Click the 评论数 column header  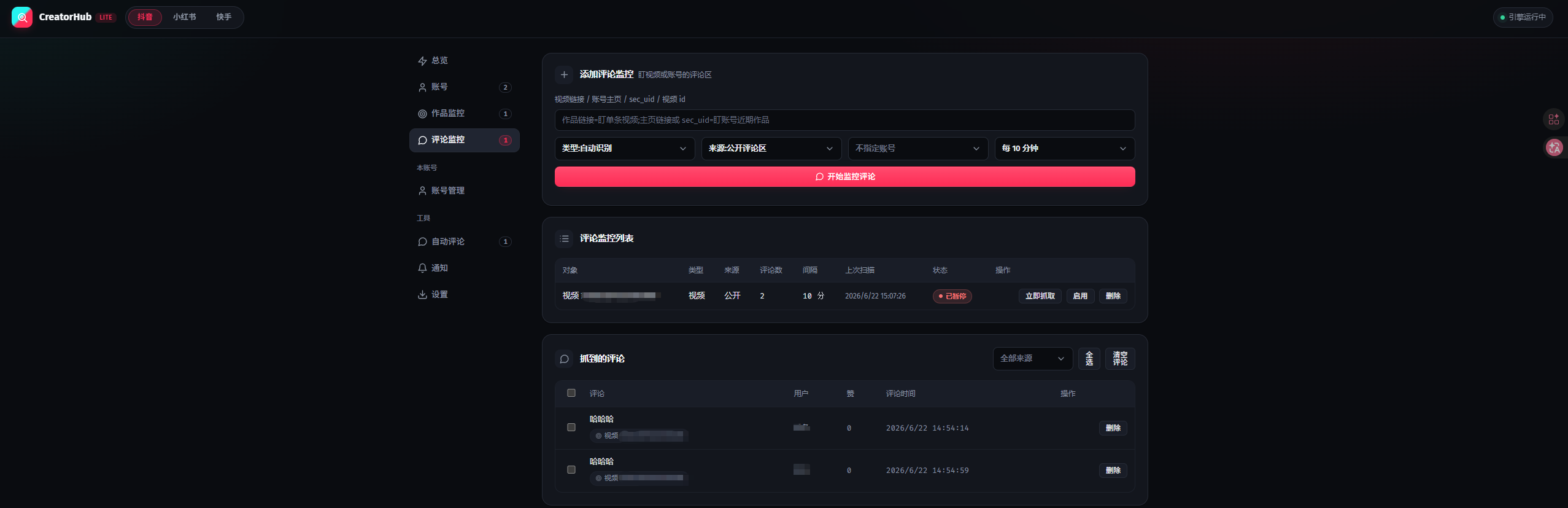pyautogui.click(x=771, y=270)
